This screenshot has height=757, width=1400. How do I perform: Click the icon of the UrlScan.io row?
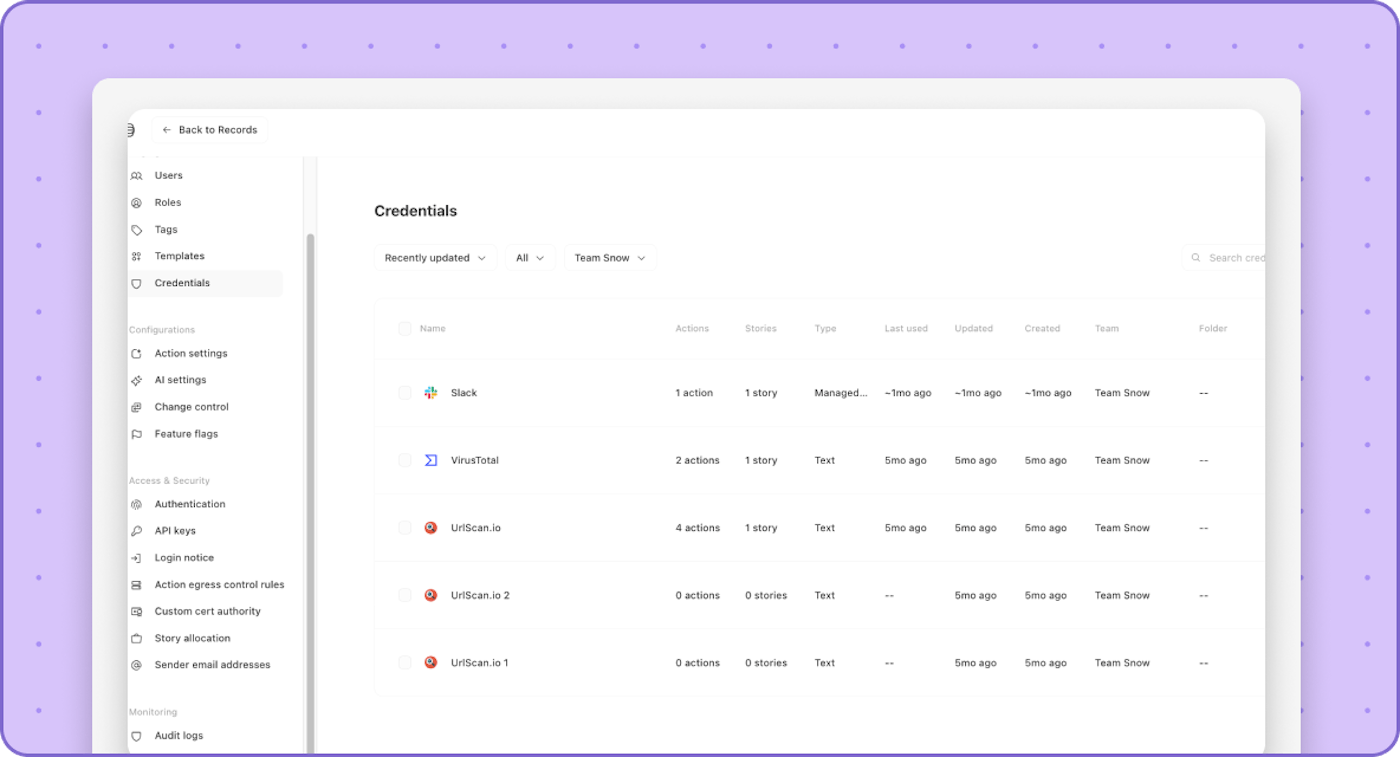[x=431, y=528]
